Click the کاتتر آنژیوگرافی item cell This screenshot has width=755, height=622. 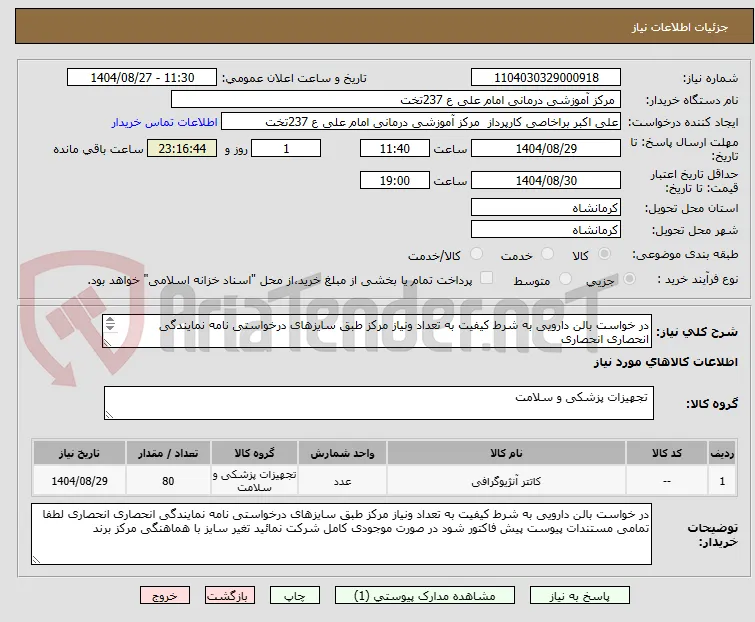click(506, 480)
